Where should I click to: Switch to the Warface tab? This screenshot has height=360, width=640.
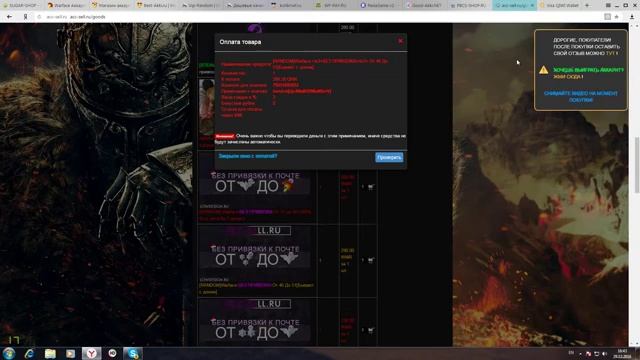[x=65, y=5]
